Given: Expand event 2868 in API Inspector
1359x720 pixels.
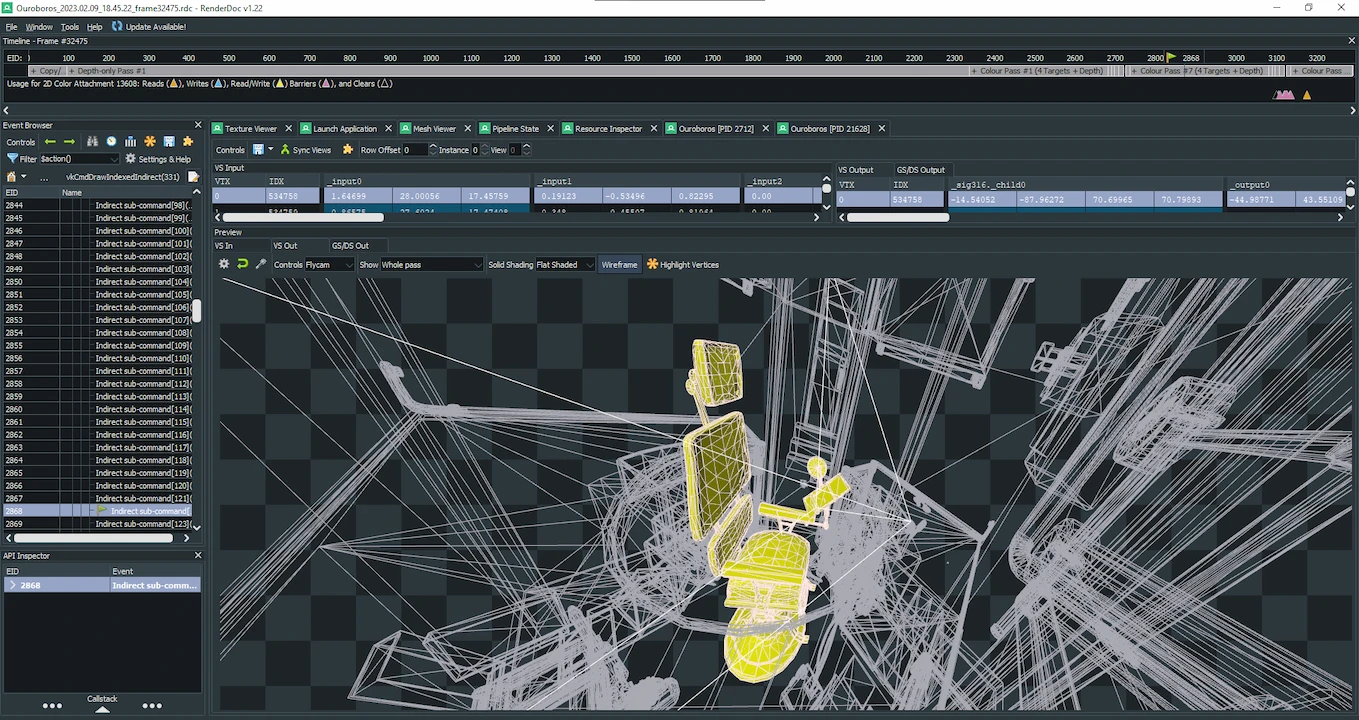Looking at the screenshot, I should 12,585.
